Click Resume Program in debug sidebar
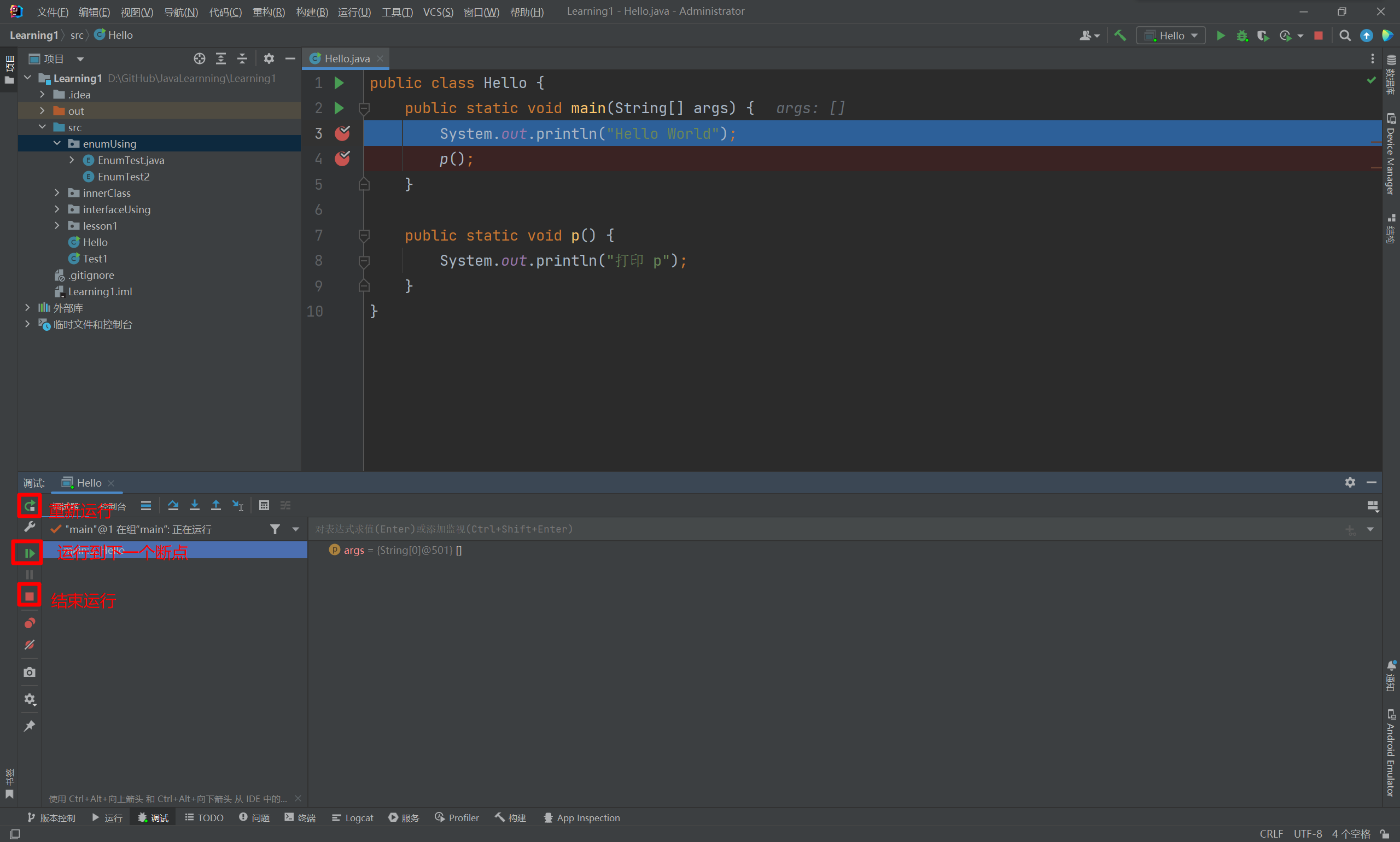 pos(30,553)
